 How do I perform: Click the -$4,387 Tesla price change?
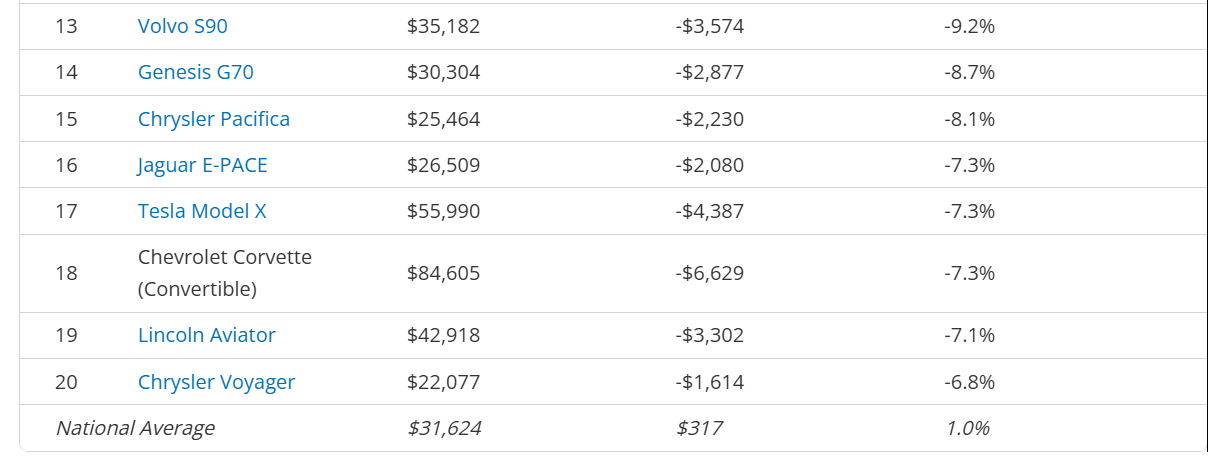[709, 211]
